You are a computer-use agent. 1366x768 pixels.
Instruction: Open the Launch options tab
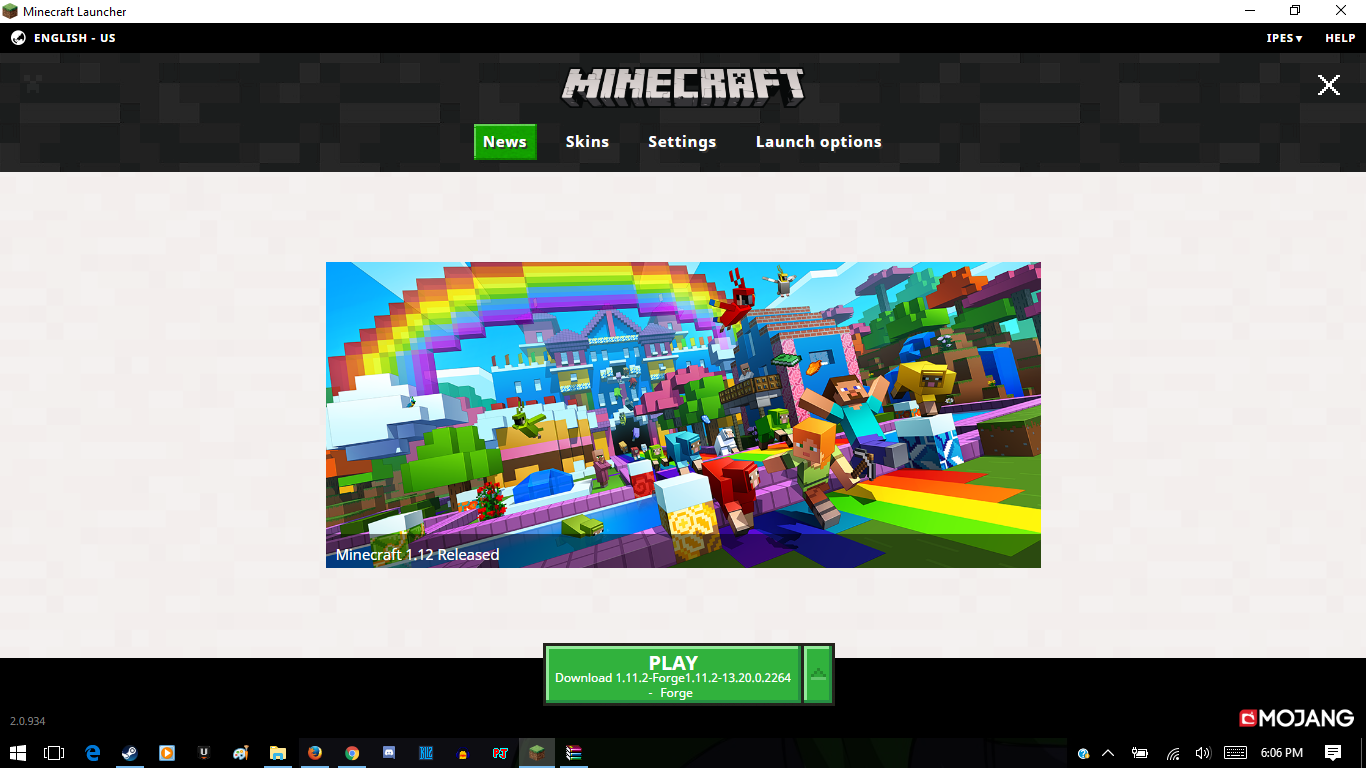pos(818,142)
